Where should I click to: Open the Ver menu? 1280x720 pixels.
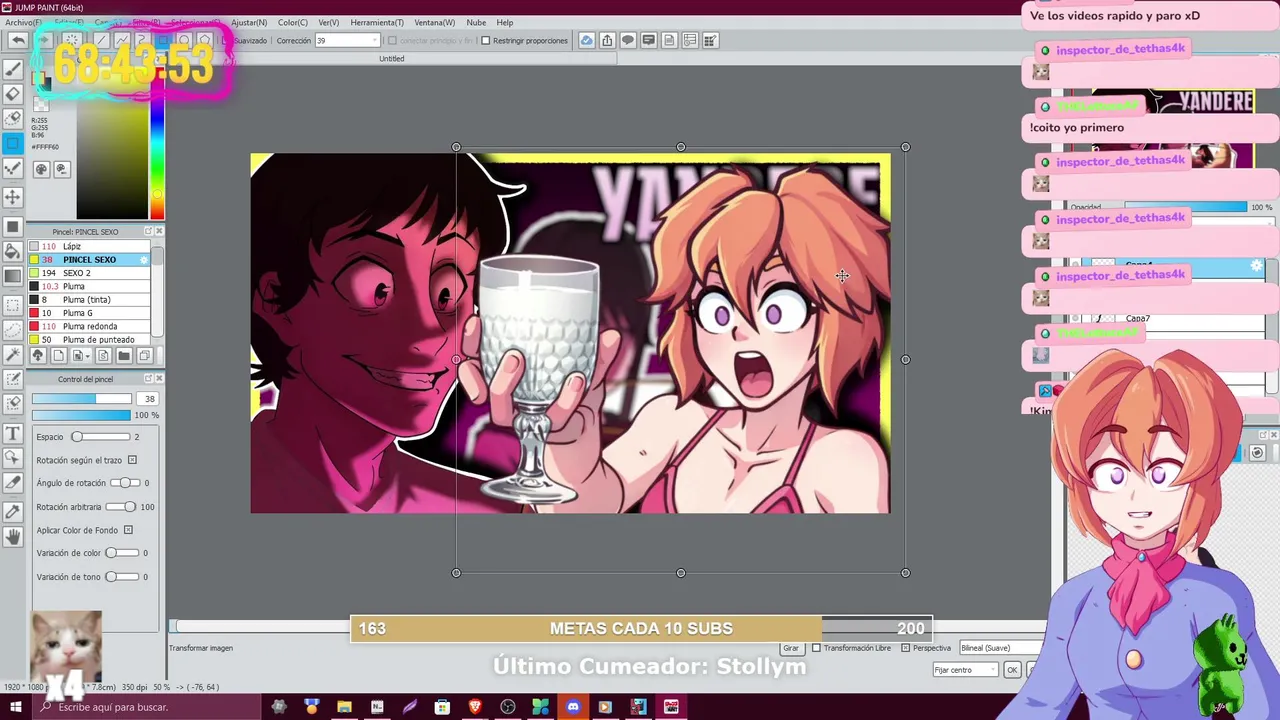pyautogui.click(x=328, y=22)
